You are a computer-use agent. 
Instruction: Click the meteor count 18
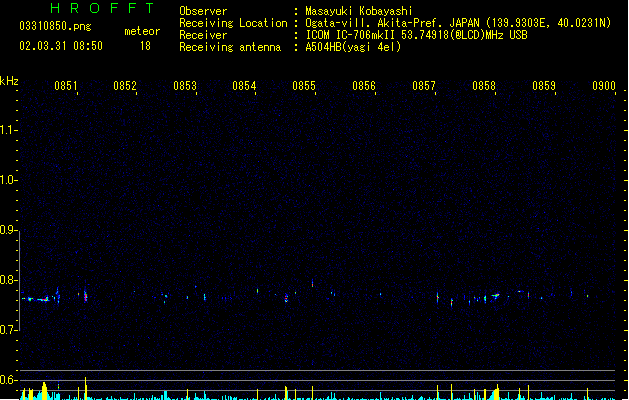click(x=145, y=46)
